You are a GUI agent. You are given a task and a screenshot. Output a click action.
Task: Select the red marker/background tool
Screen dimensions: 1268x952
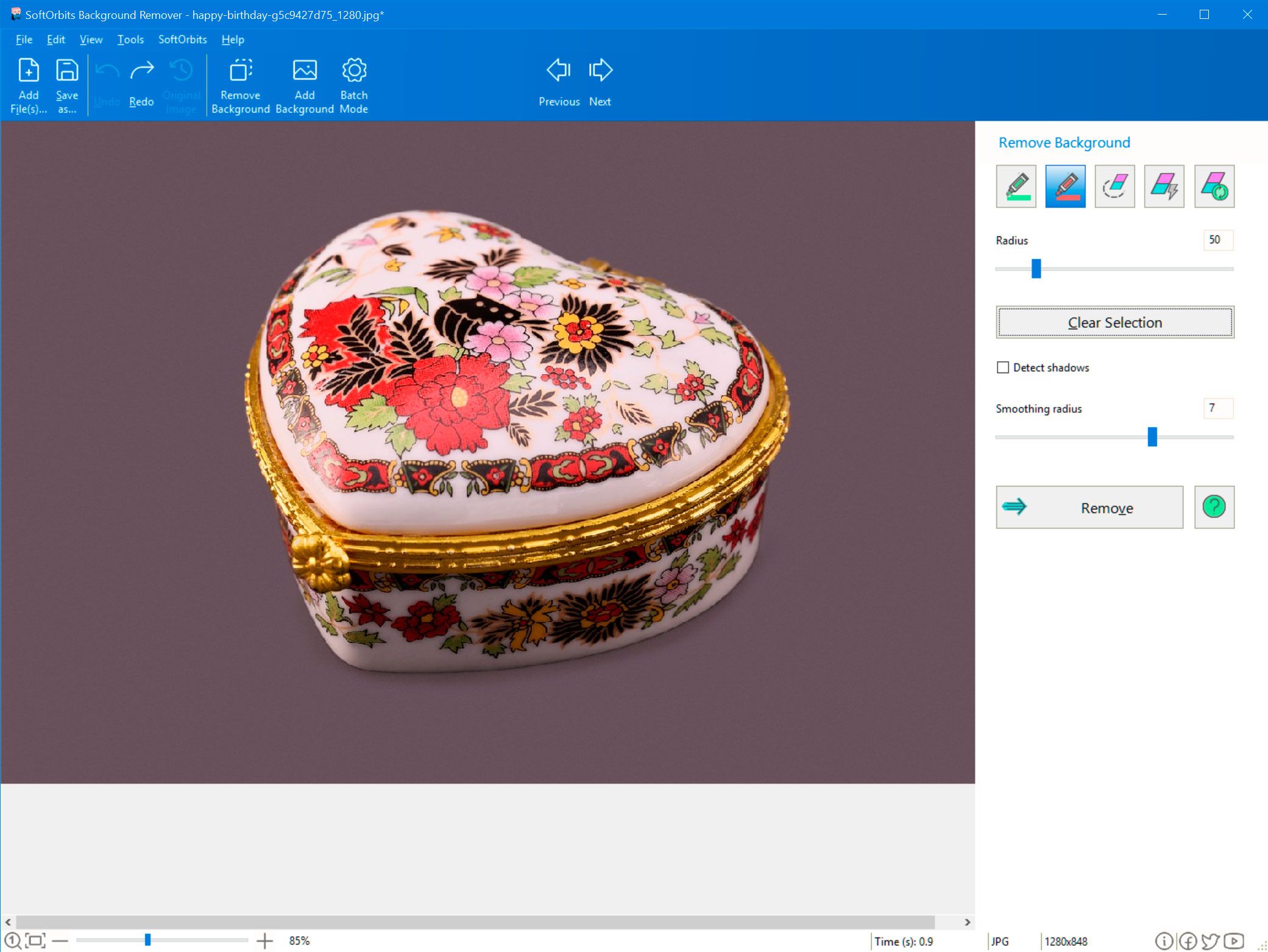tap(1065, 186)
